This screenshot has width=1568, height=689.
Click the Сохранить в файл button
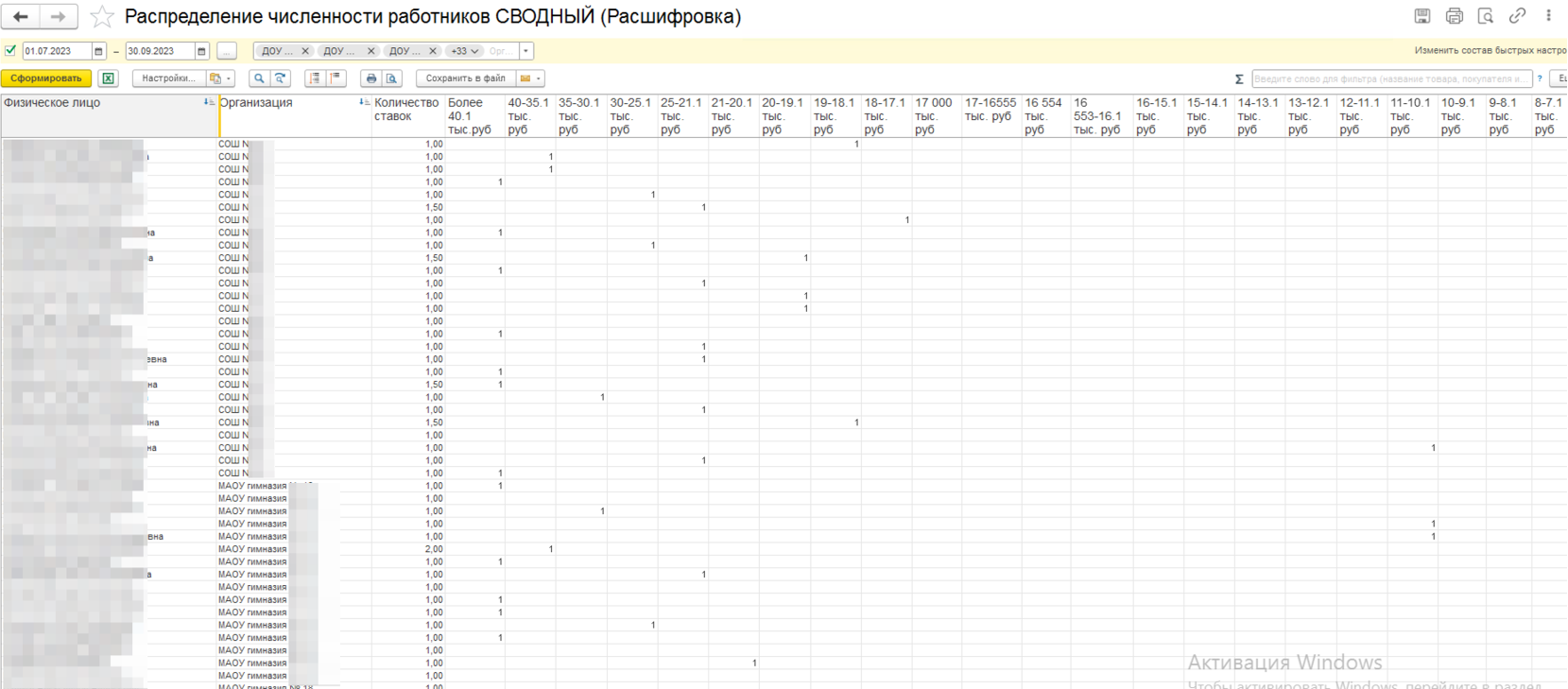[x=465, y=78]
